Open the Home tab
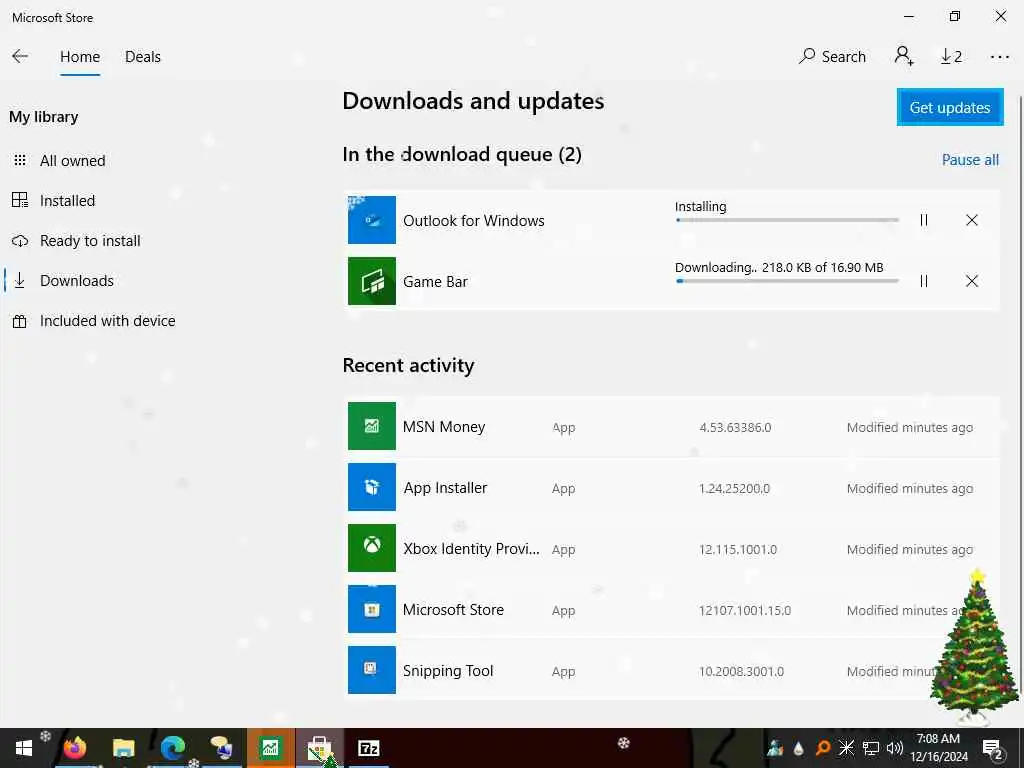The height and width of the screenshot is (768, 1024). tap(80, 57)
